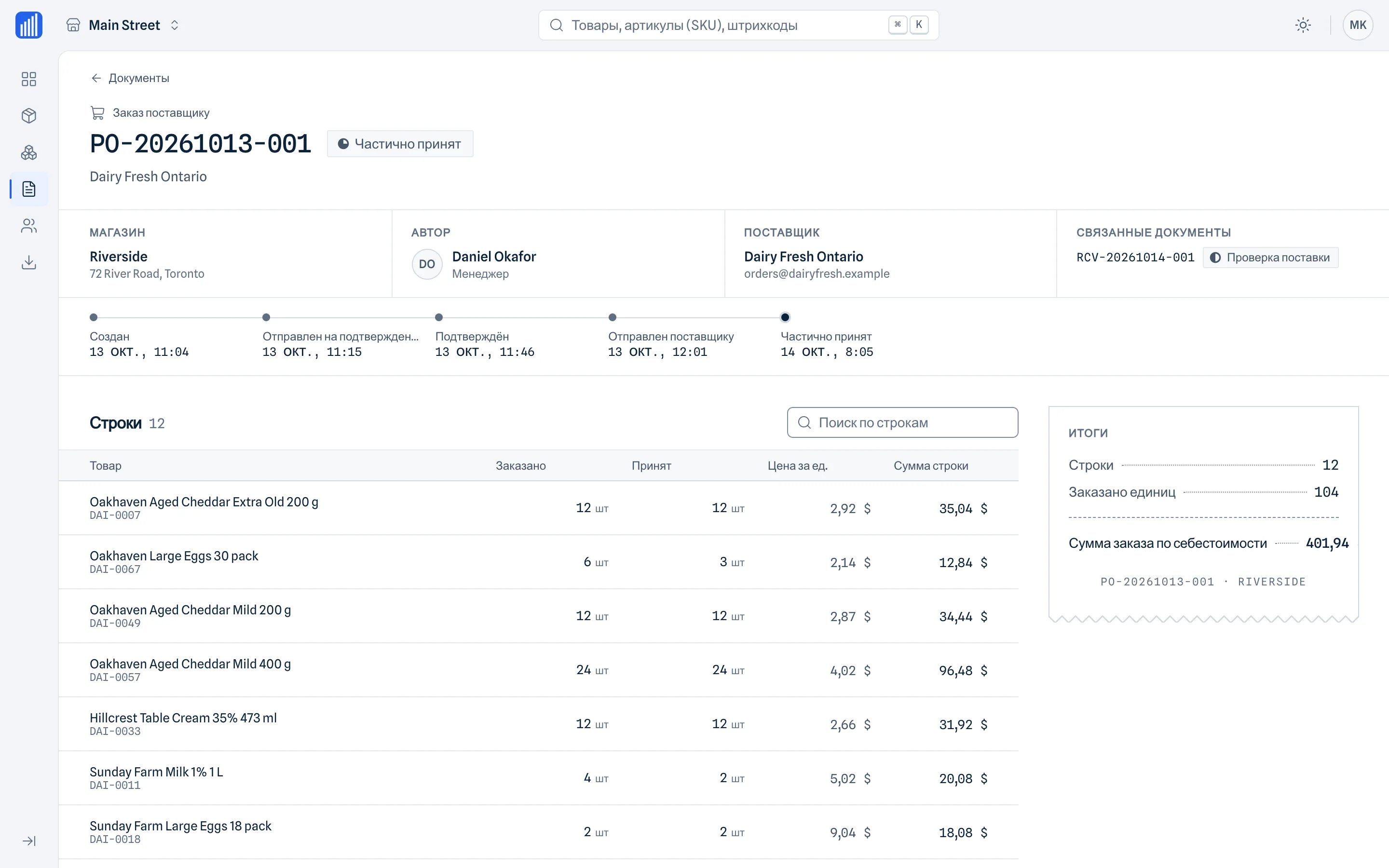Open linked document RCV-20261014-001
The image size is (1389, 868).
tap(1135, 257)
